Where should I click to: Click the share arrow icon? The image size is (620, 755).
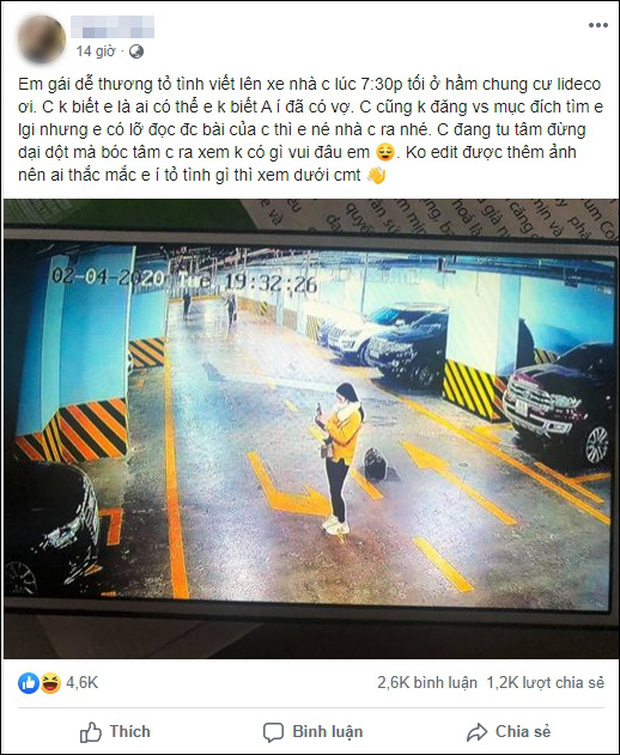click(x=477, y=732)
